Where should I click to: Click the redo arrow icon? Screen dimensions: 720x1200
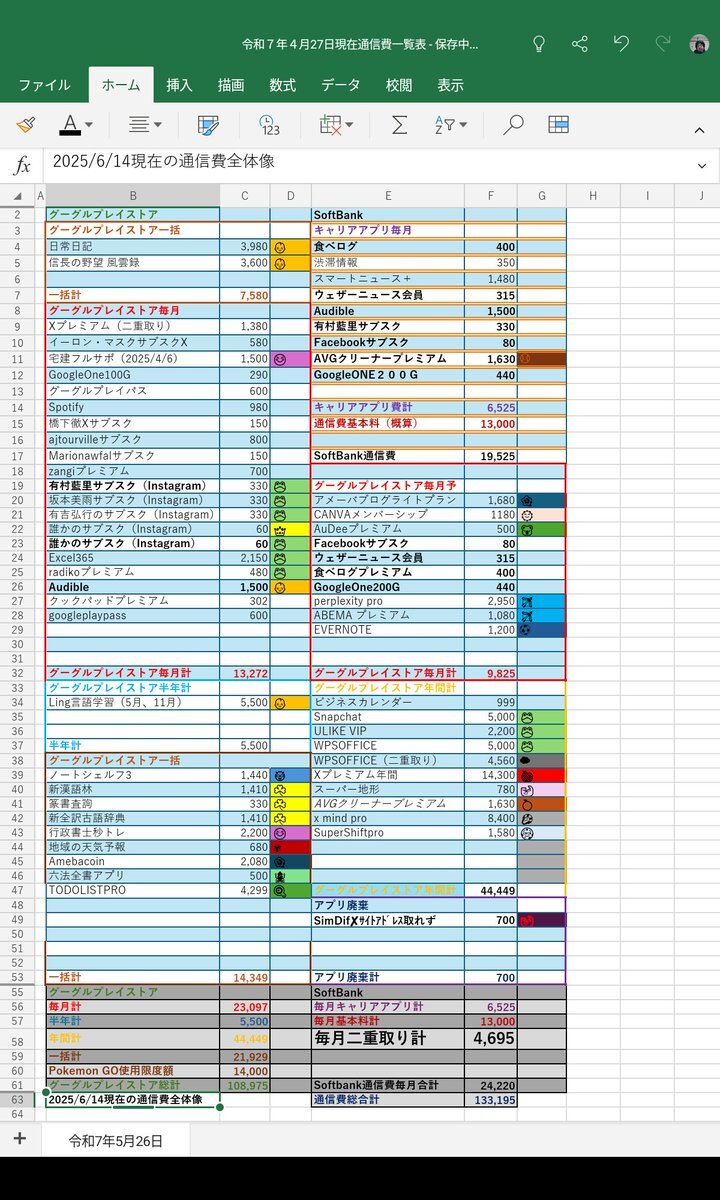(x=662, y=44)
